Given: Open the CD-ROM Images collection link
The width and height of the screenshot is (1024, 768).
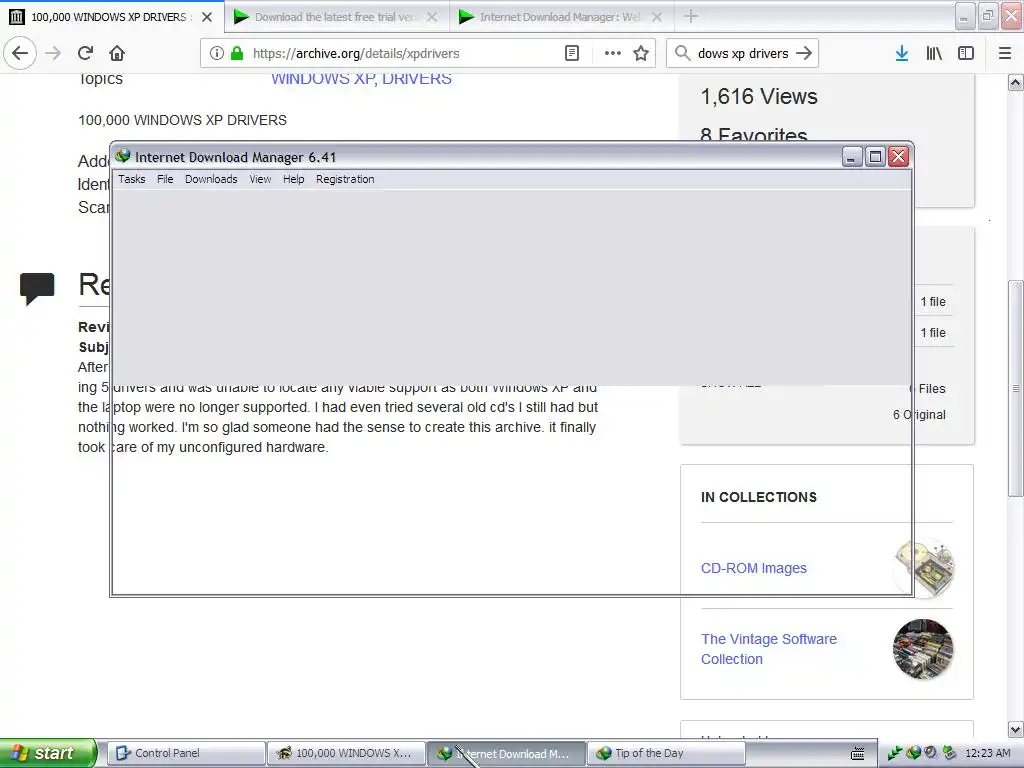Looking at the screenshot, I should click(754, 568).
